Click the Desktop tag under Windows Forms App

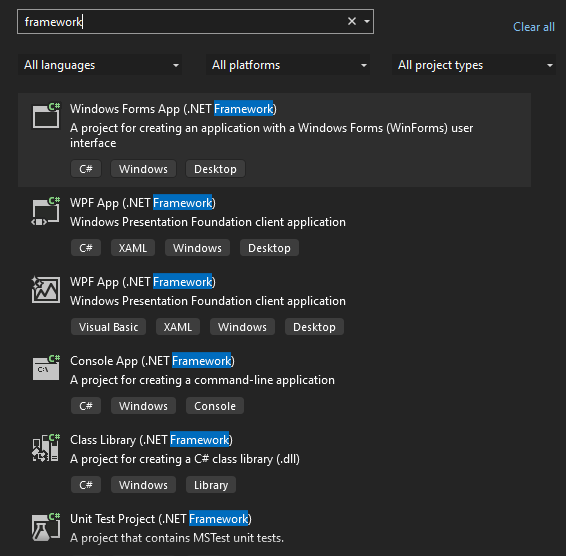tap(215, 169)
